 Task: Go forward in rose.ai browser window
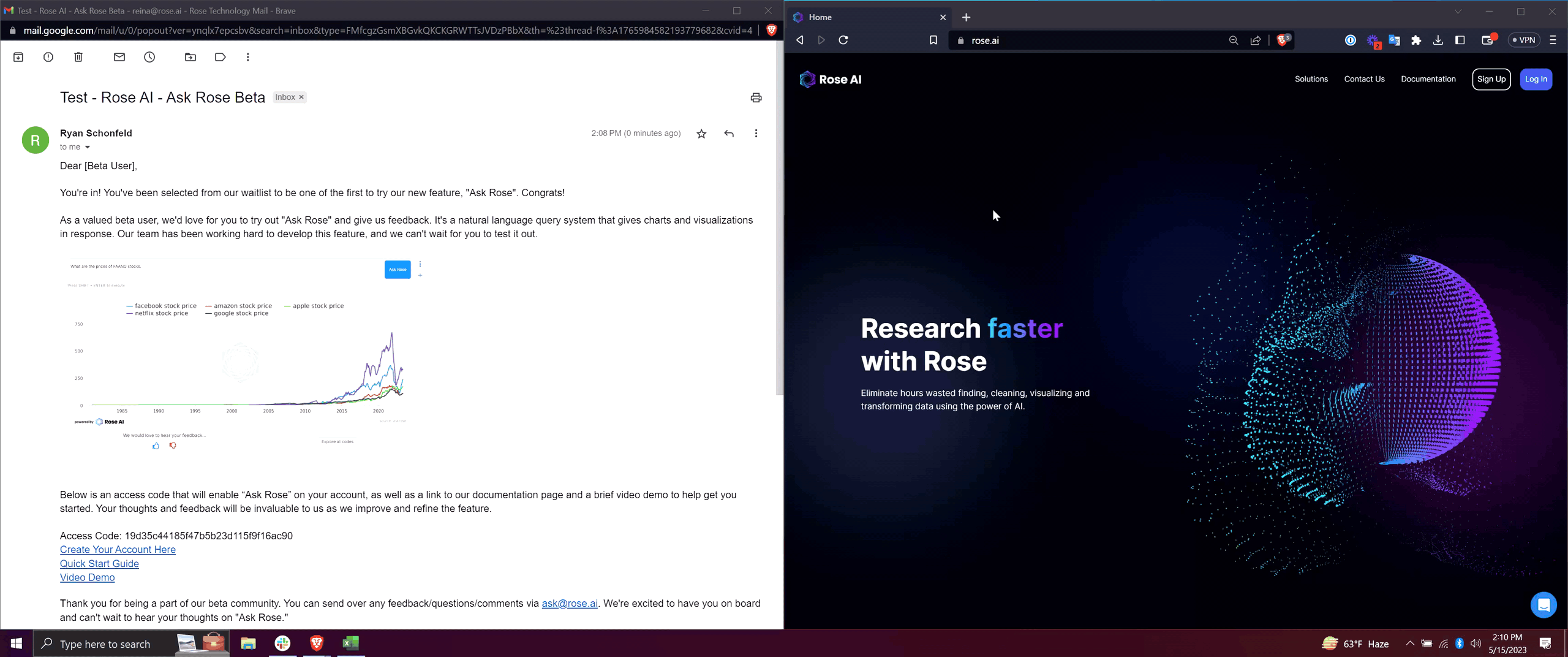(x=821, y=40)
